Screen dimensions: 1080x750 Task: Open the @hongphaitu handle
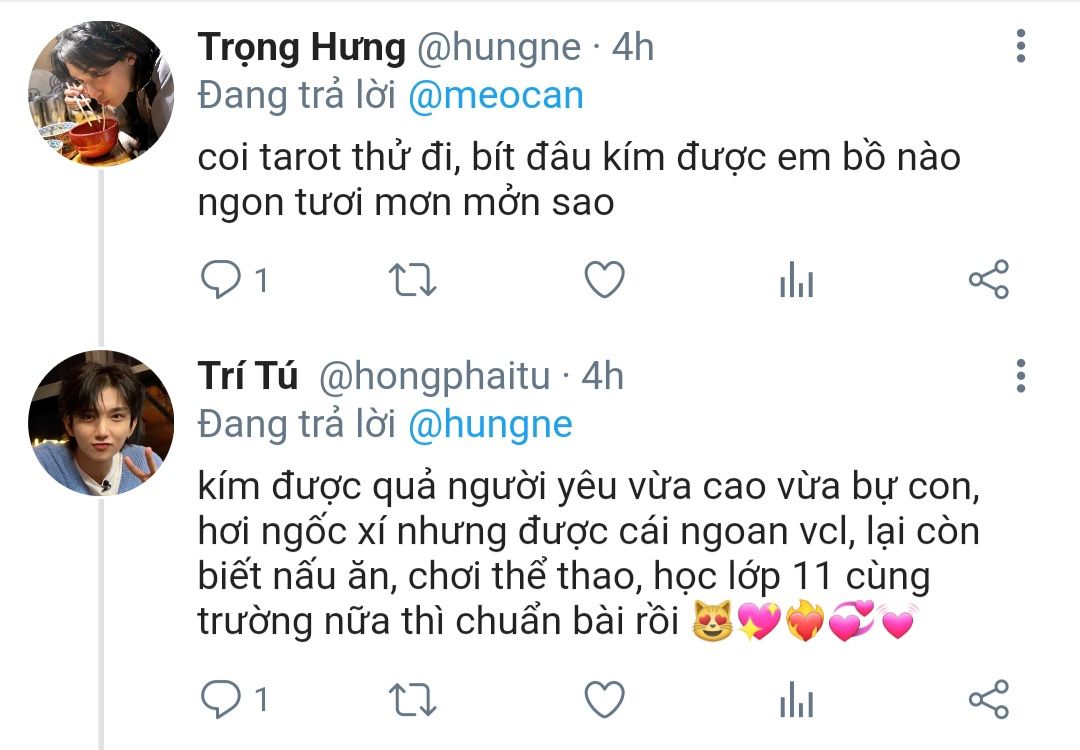(x=434, y=377)
